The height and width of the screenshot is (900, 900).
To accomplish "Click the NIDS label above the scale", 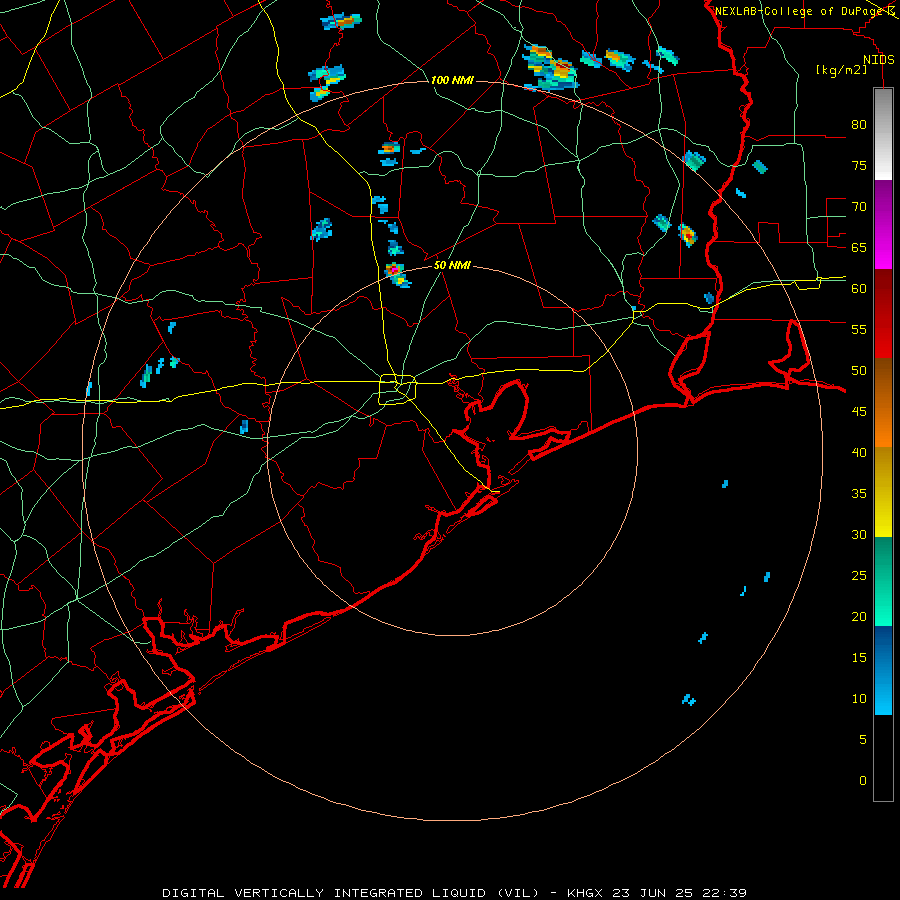I will pyautogui.click(x=878, y=60).
